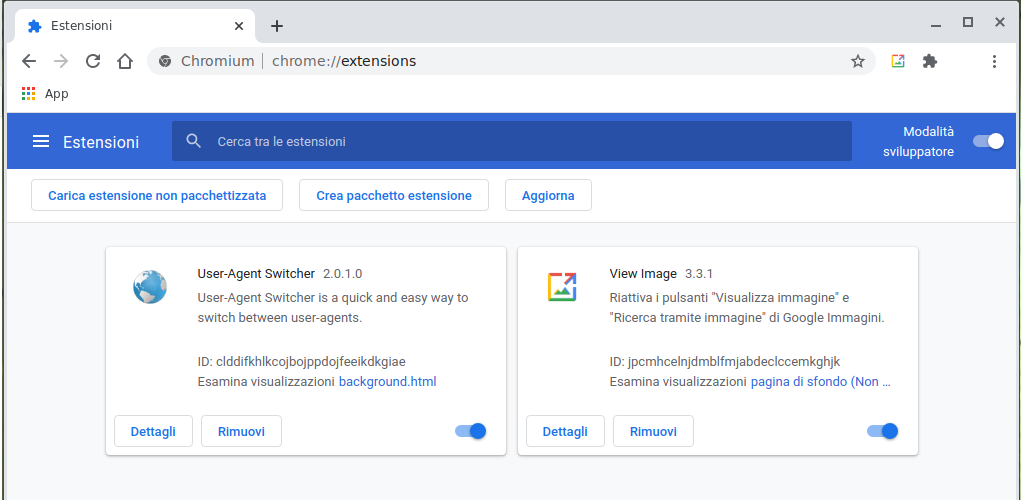This screenshot has height=500, width=1021.
Task: Click Rimuovi for View Image
Action: [x=653, y=431]
